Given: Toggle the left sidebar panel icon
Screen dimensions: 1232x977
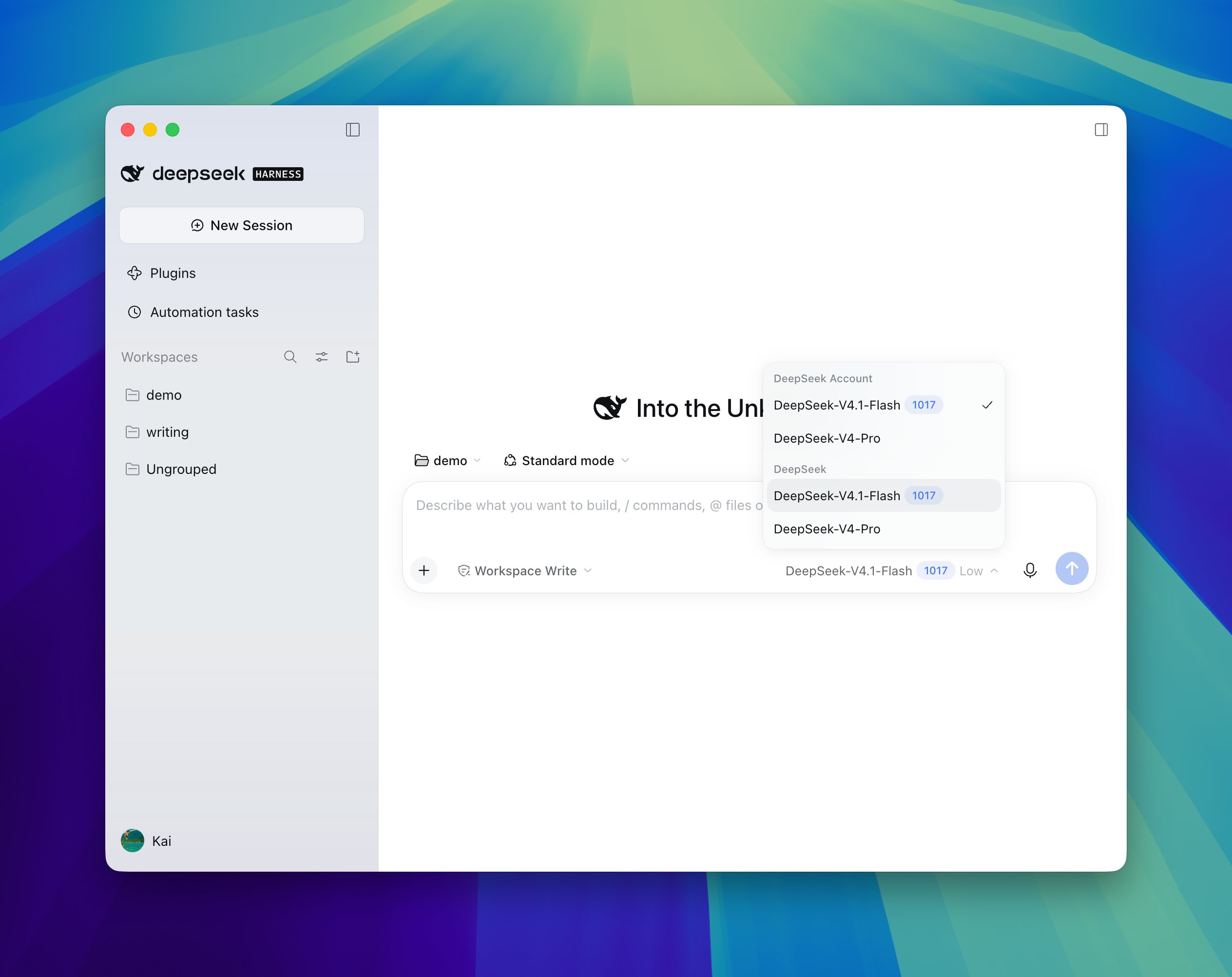Looking at the screenshot, I should (352, 130).
